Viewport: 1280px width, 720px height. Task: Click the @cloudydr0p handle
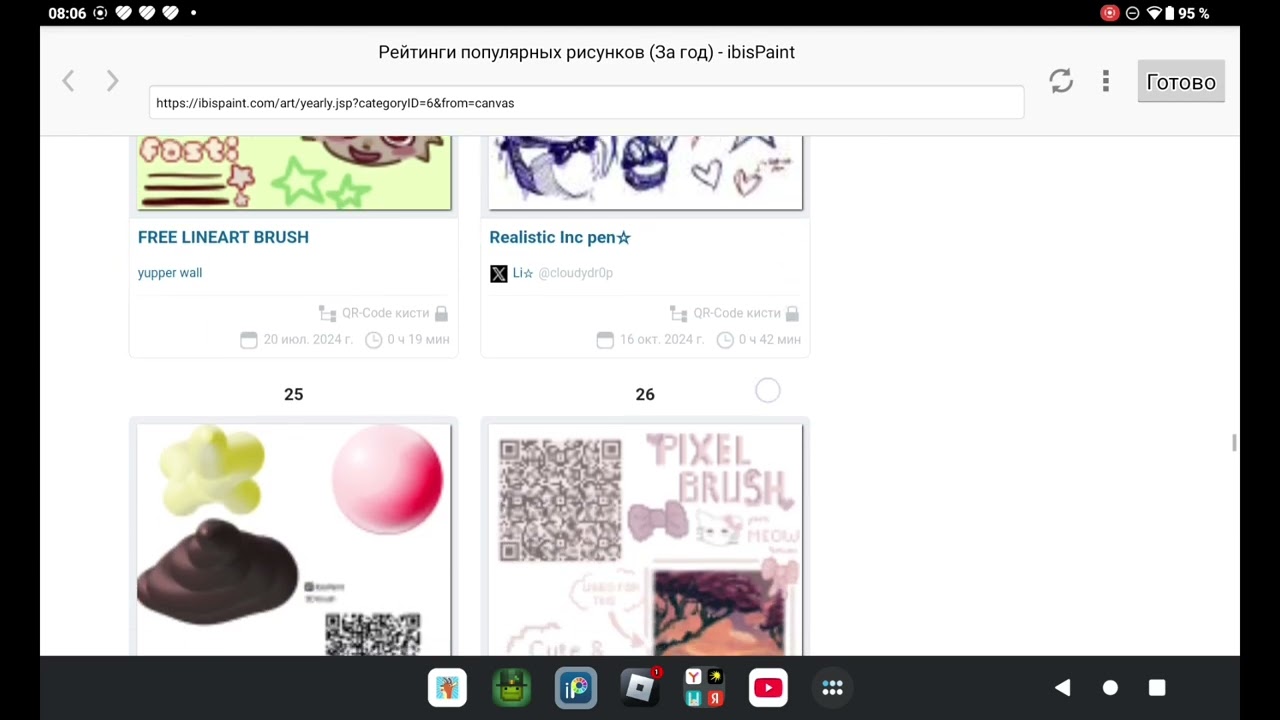(x=576, y=273)
